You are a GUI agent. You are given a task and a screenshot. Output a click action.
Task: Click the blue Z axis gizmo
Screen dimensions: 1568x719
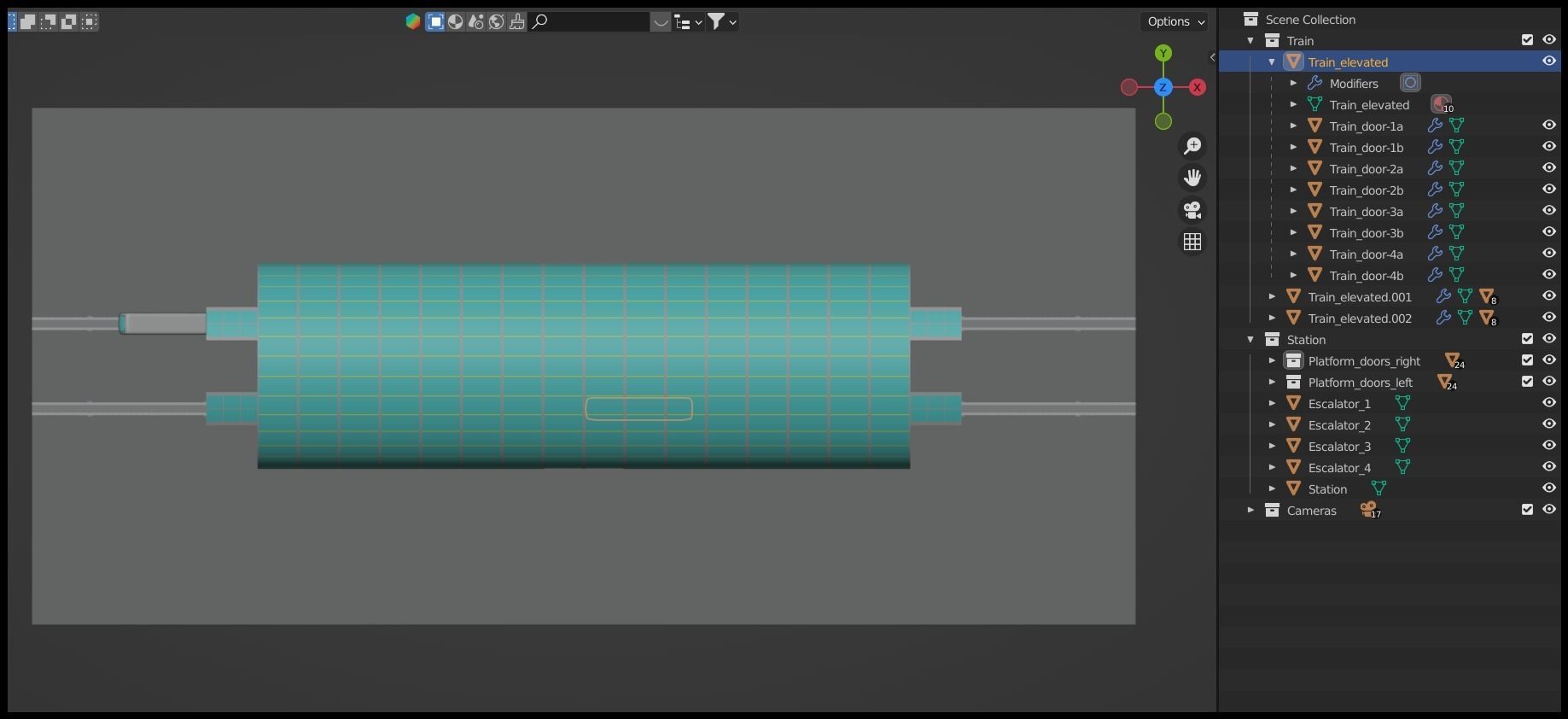click(x=1163, y=87)
